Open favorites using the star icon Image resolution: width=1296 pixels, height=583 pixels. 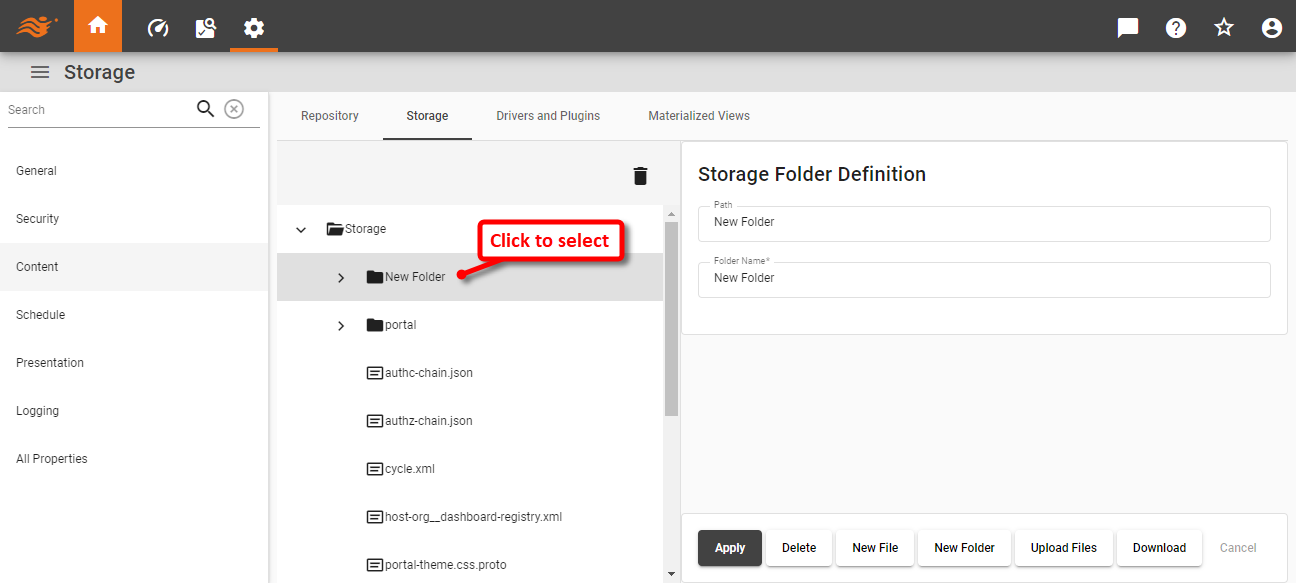(1223, 27)
